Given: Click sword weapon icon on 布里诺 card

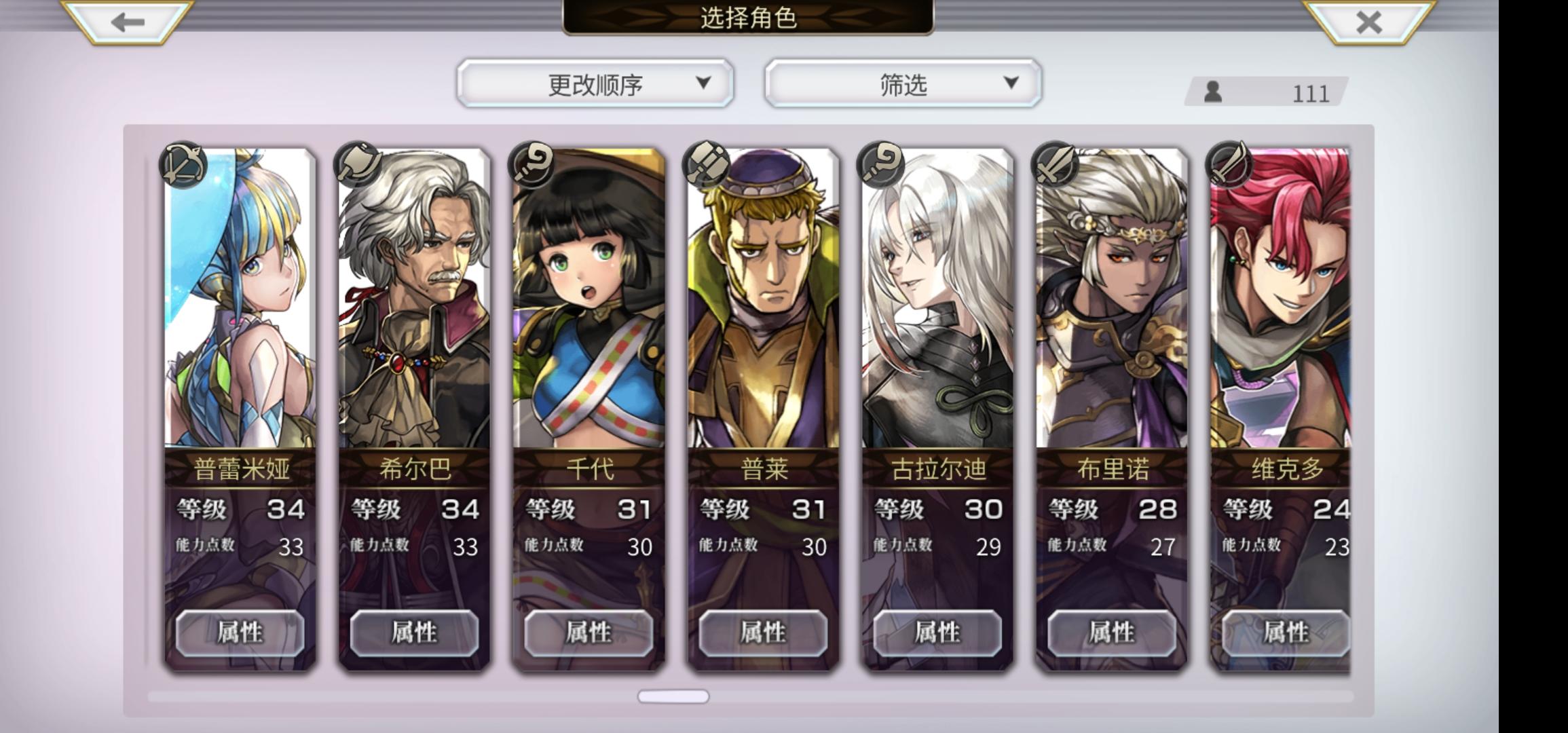Looking at the screenshot, I should click(1055, 165).
